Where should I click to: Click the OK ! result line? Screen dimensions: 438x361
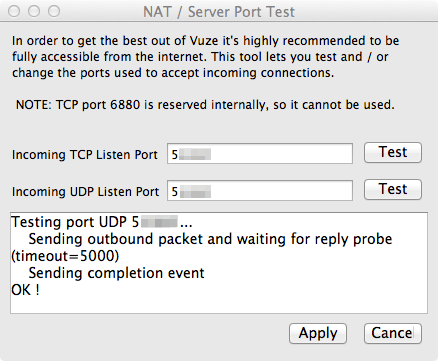[25, 290]
